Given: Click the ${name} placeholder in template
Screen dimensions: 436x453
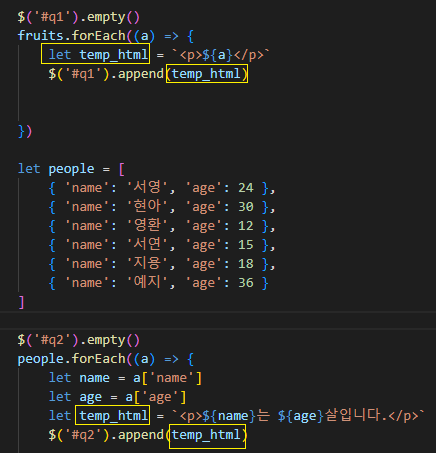Looking at the screenshot, I should [229, 416].
